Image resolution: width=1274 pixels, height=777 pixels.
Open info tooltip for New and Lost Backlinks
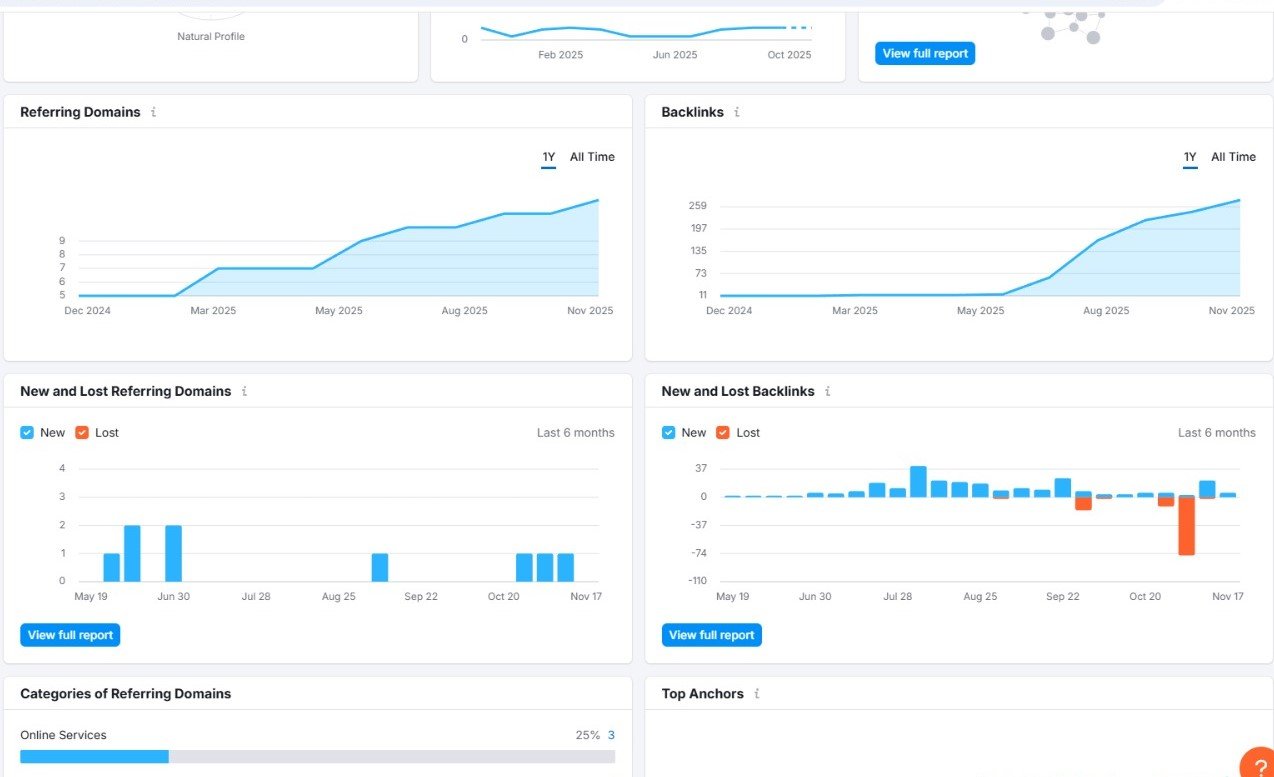coord(827,391)
